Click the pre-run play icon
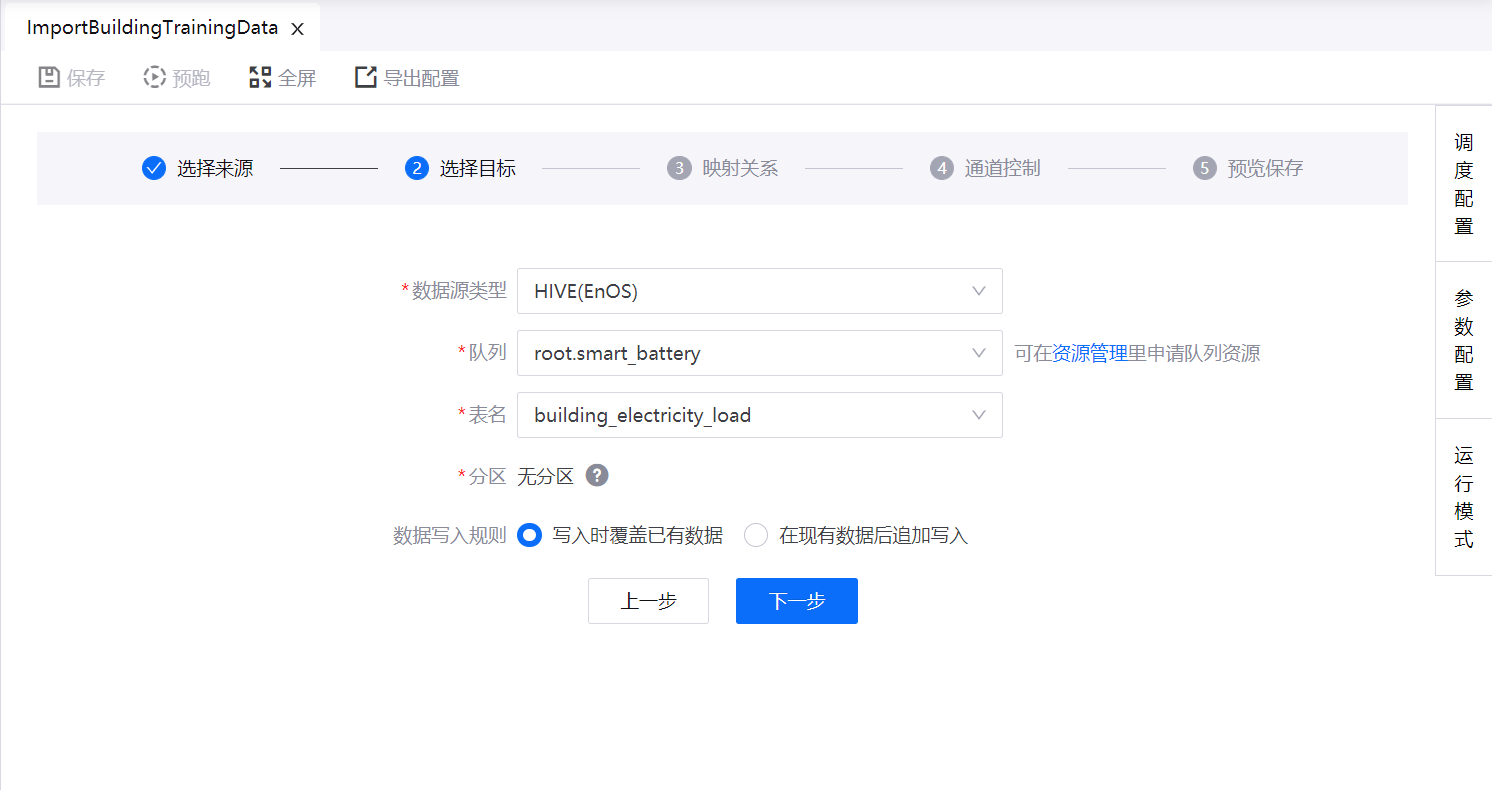This screenshot has height=790, width=1492. click(154, 78)
